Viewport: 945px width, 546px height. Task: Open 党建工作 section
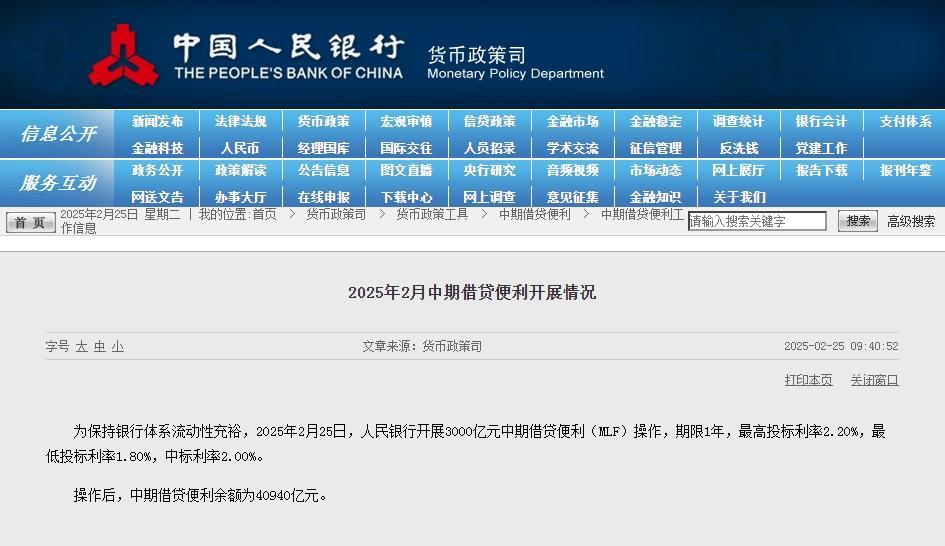[821, 148]
